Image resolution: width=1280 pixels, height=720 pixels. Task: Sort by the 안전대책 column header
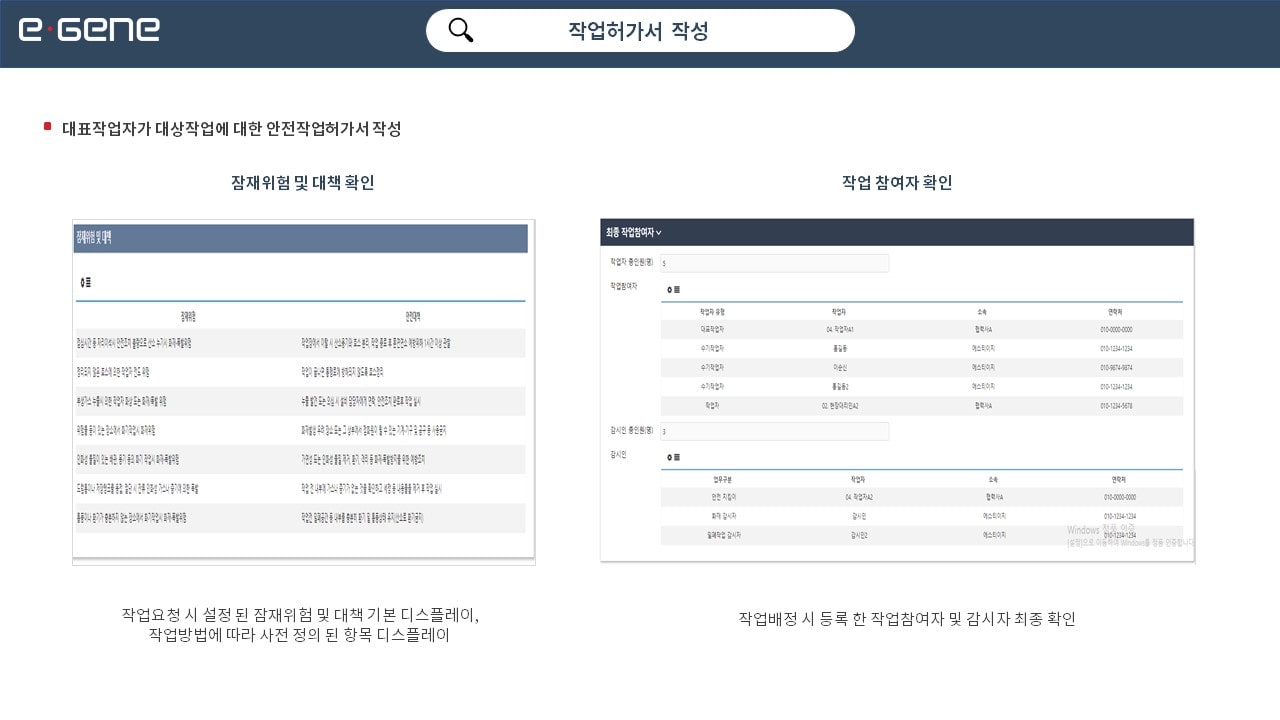(x=412, y=316)
